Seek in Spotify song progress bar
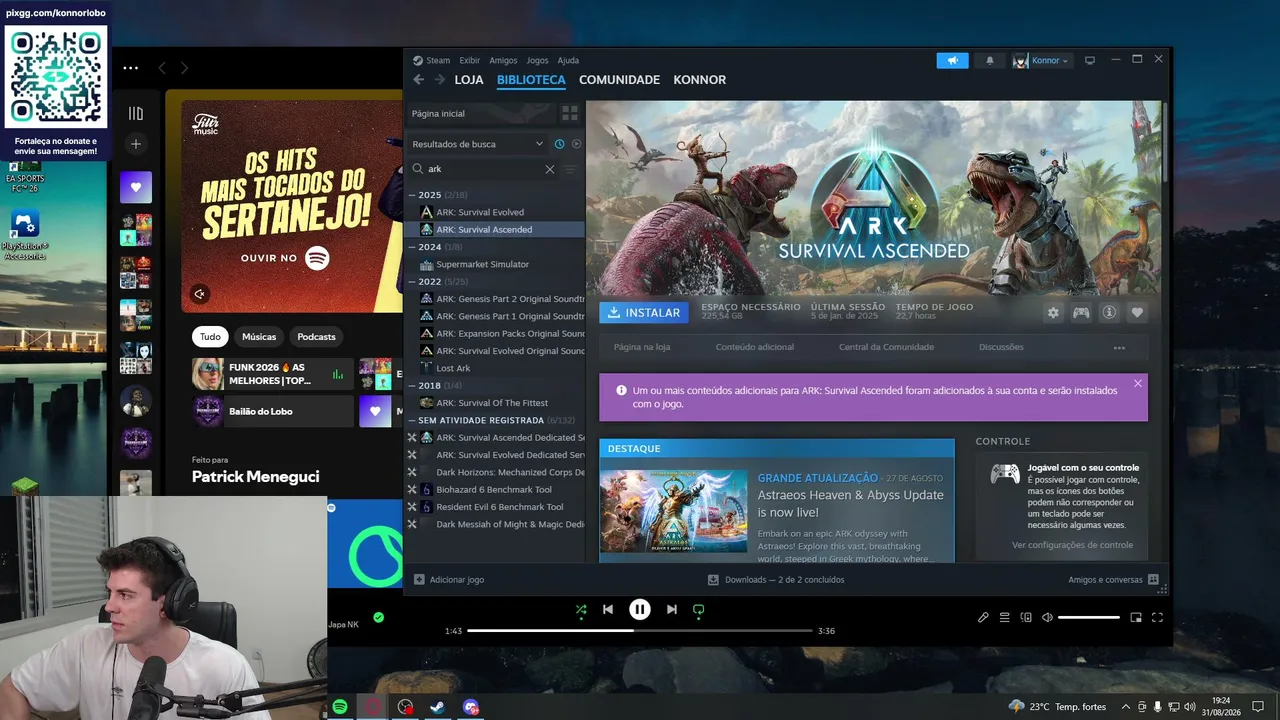The height and width of the screenshot is (720, 1280). [x=640, y=631]
